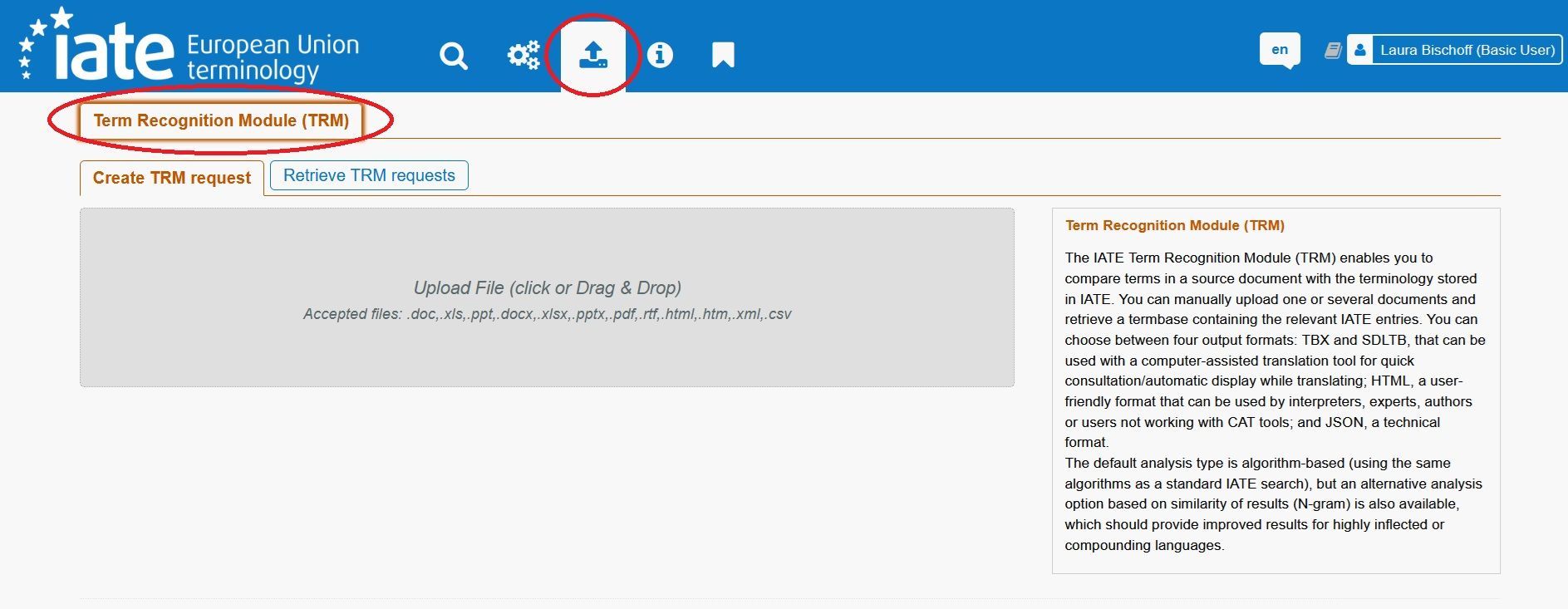Open the search magnifier icon
This screenshot has height=609, width=1568.
454,56
